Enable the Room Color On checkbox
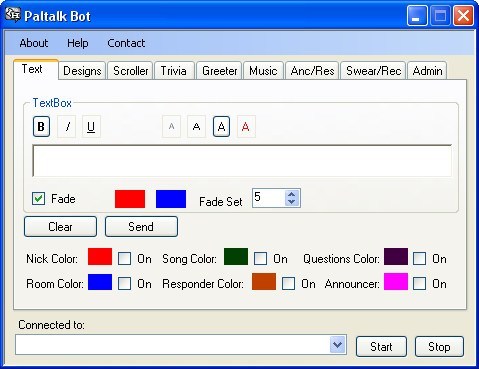This screenshot has width=479, height=369. click(x=124, y=284)
